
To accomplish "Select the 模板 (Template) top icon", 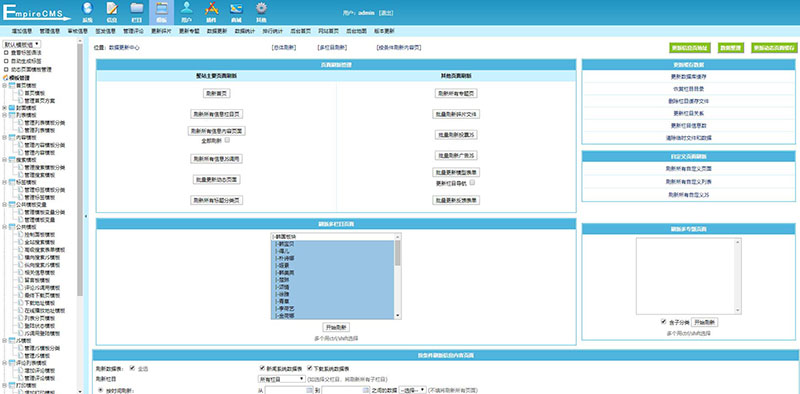I will click(x=161, y=12).
